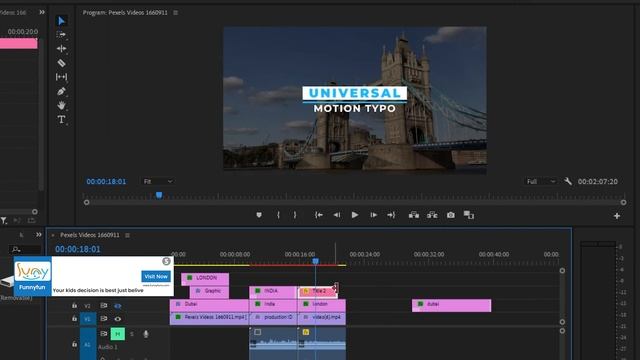Open Program monitor wrench settings
This screenshot has height=360, width=640.
click(x=568, y=181)
